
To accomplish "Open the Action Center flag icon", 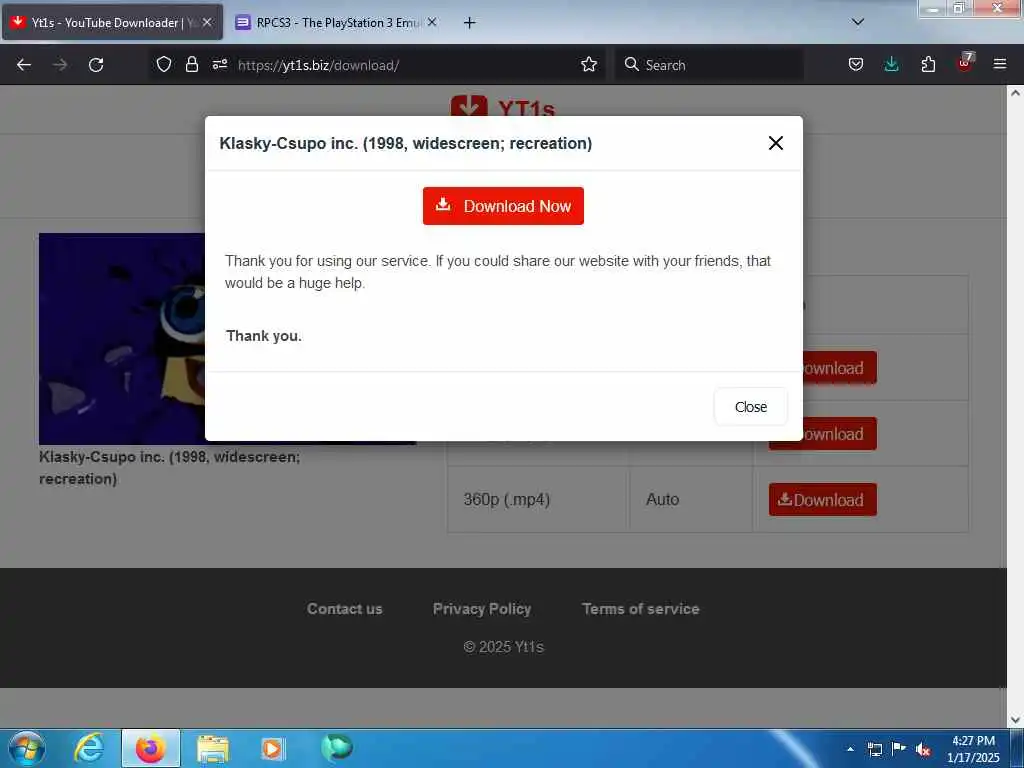I will pyautogui.click(x=899, y=748).
